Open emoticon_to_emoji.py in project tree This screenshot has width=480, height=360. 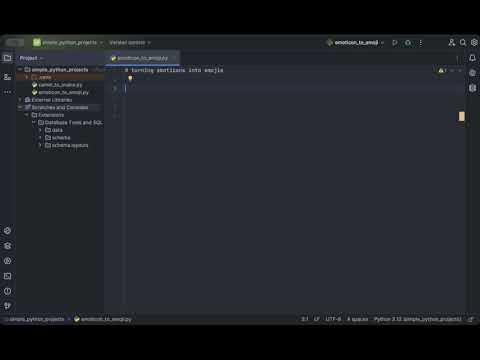[x=60, y=92]
